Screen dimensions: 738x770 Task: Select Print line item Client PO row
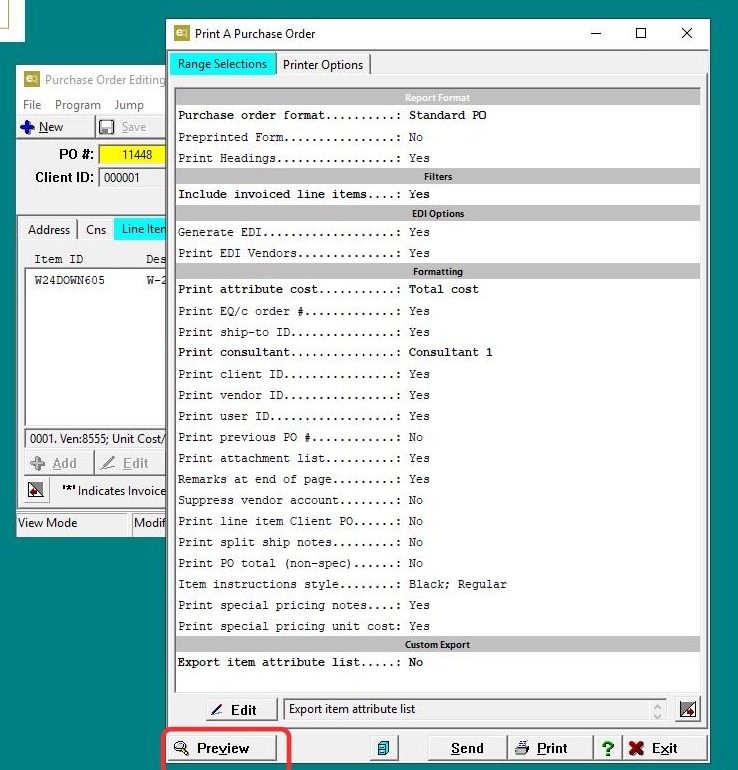pyautogui.click(x=437, y=521)
